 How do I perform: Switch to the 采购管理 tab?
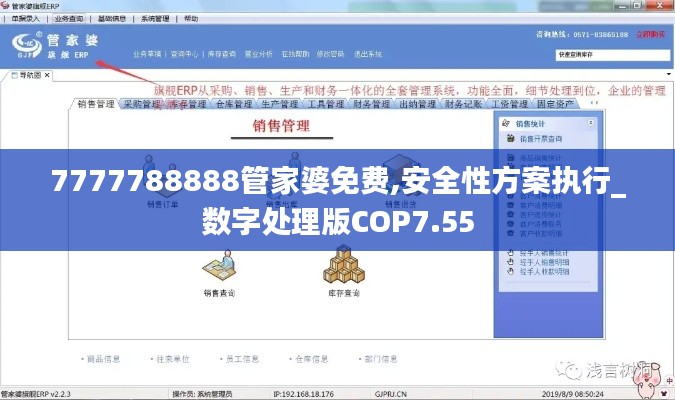click(x=142, y=104)
